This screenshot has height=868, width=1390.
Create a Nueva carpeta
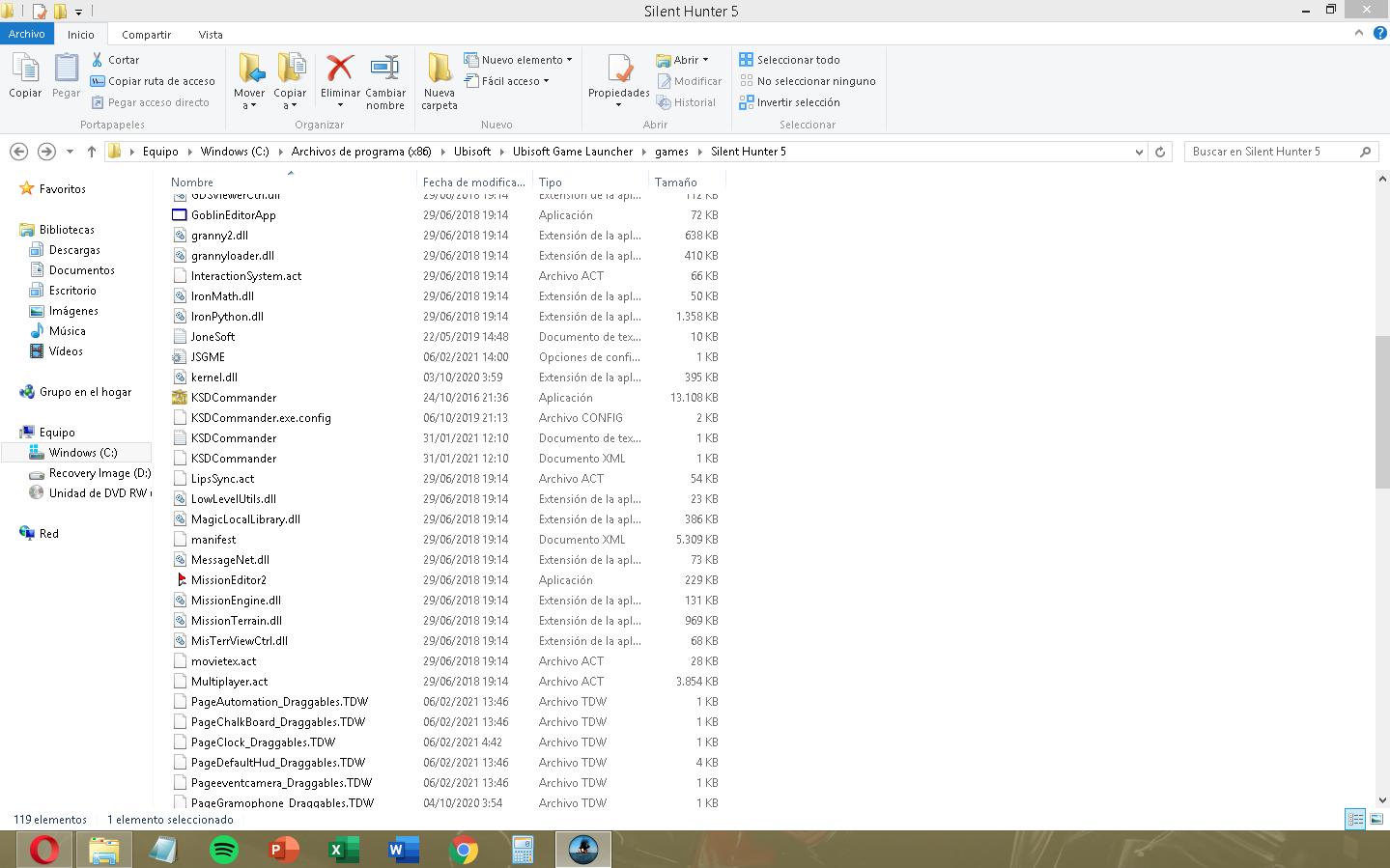(440, 82)
